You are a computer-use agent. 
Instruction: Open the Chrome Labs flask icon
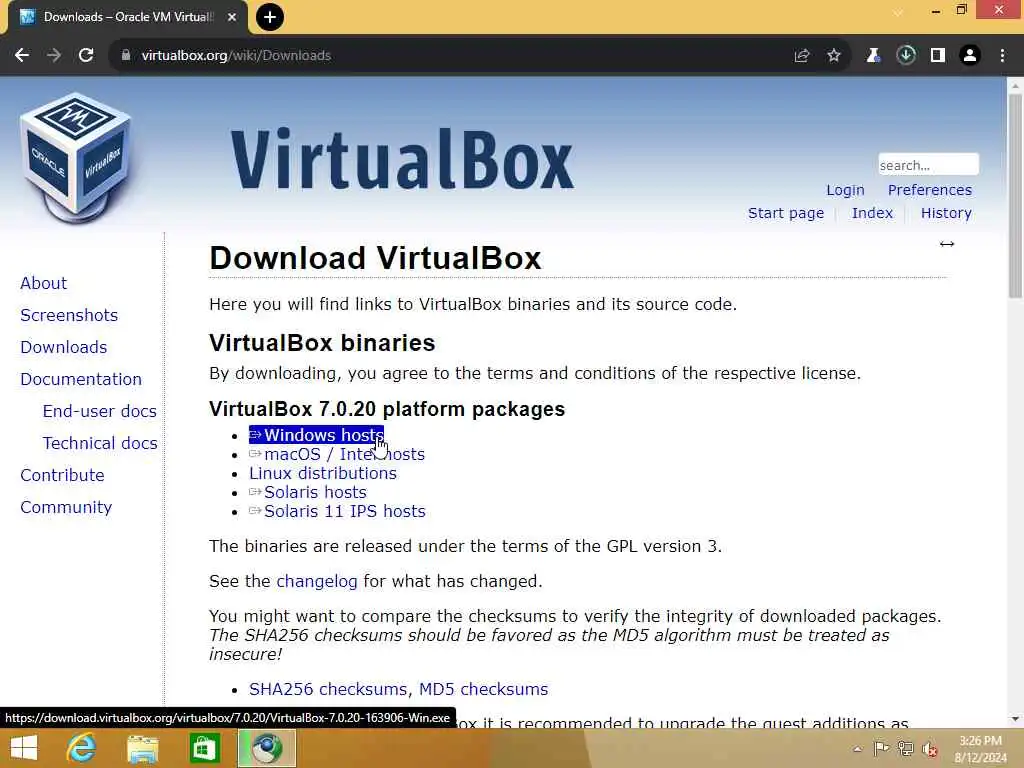tap(873, 56)
